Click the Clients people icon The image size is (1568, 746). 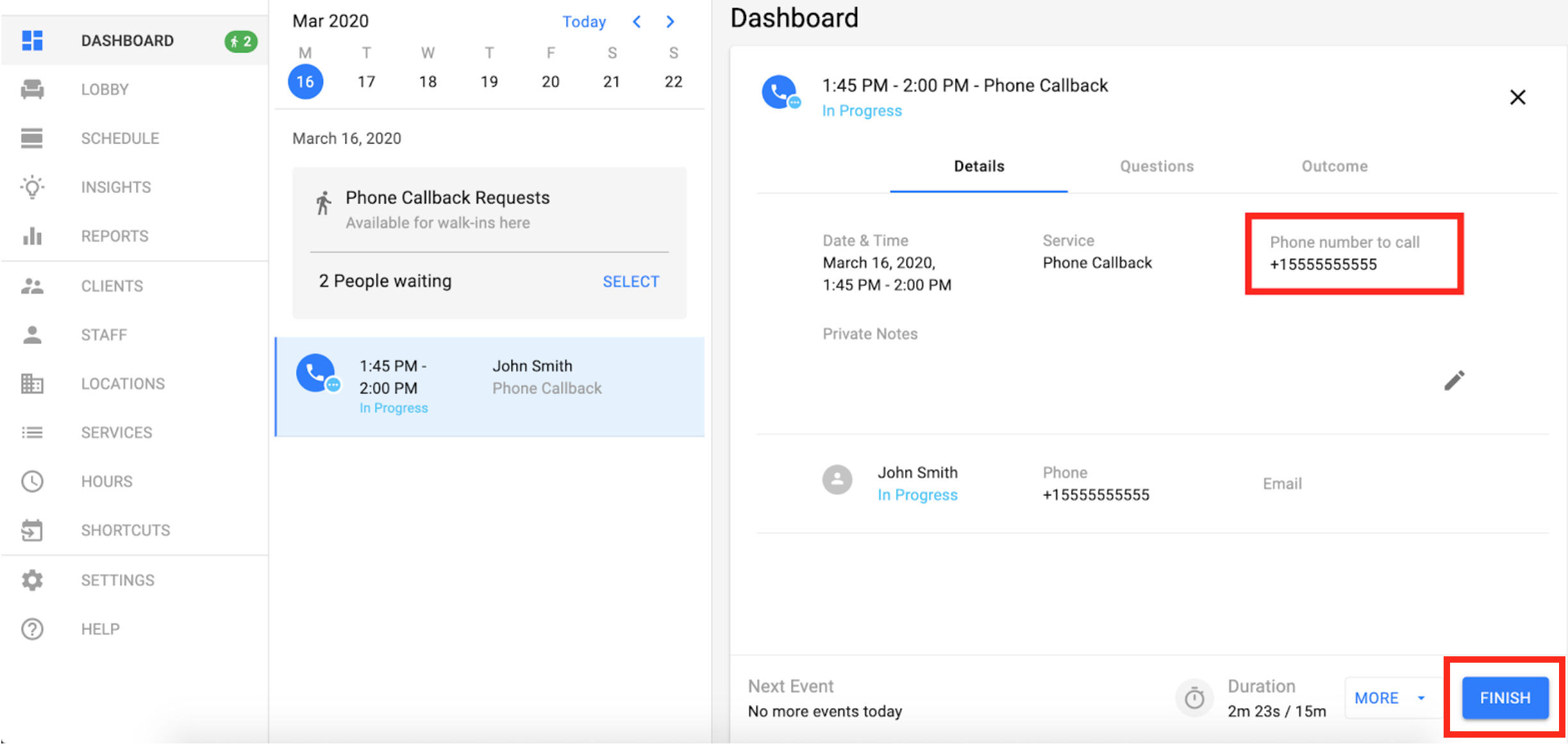(32, 286)
